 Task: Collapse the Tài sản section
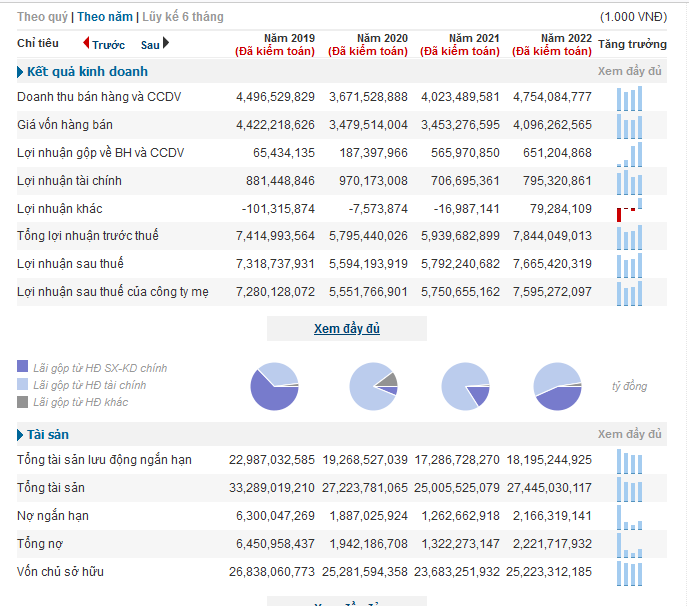[20, 435]
